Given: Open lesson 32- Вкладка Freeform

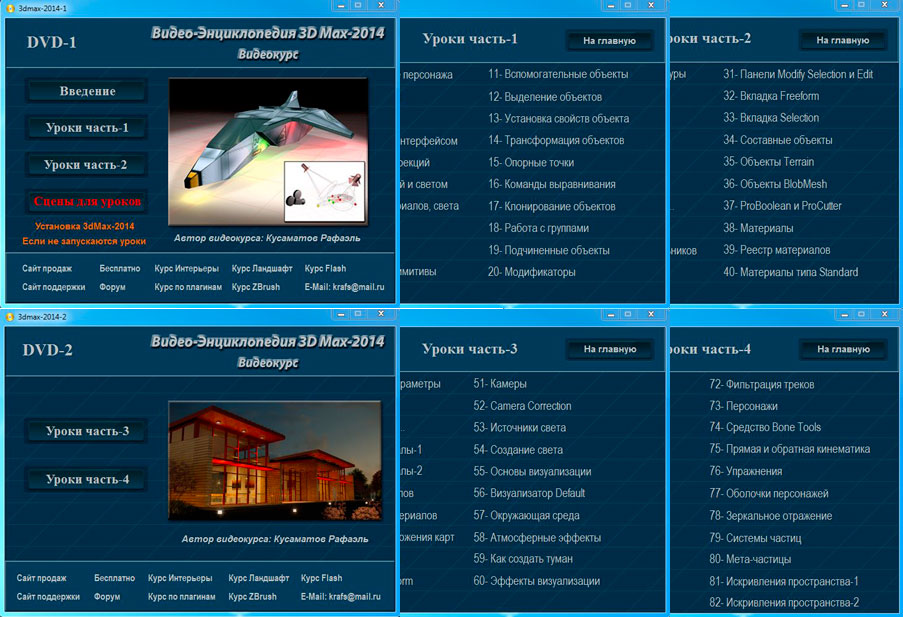Looking at the screenshot, I should [771, 96].
